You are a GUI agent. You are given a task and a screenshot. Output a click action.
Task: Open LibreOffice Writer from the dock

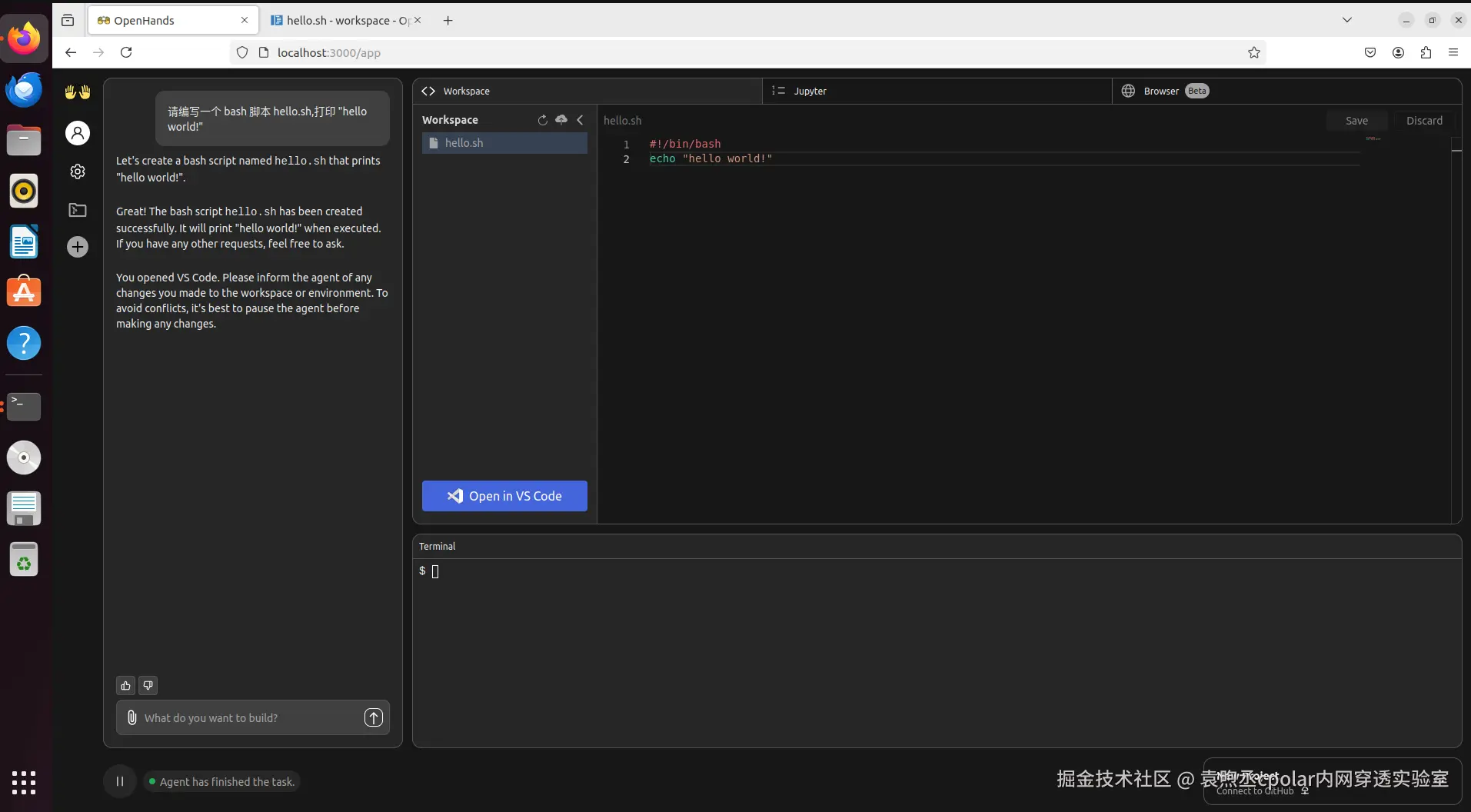click(x=24, y=241)
